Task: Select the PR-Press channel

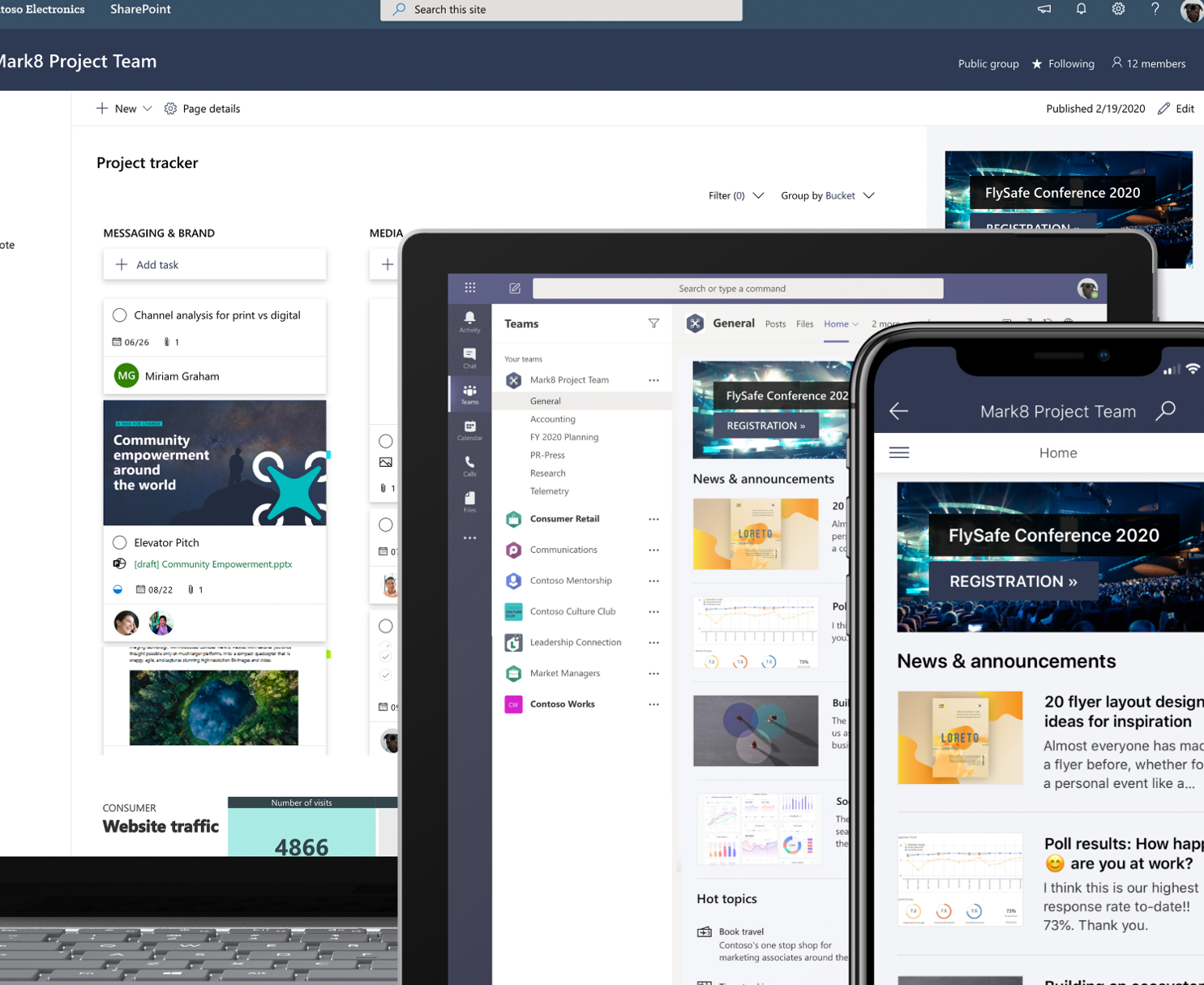Action: 547,456
